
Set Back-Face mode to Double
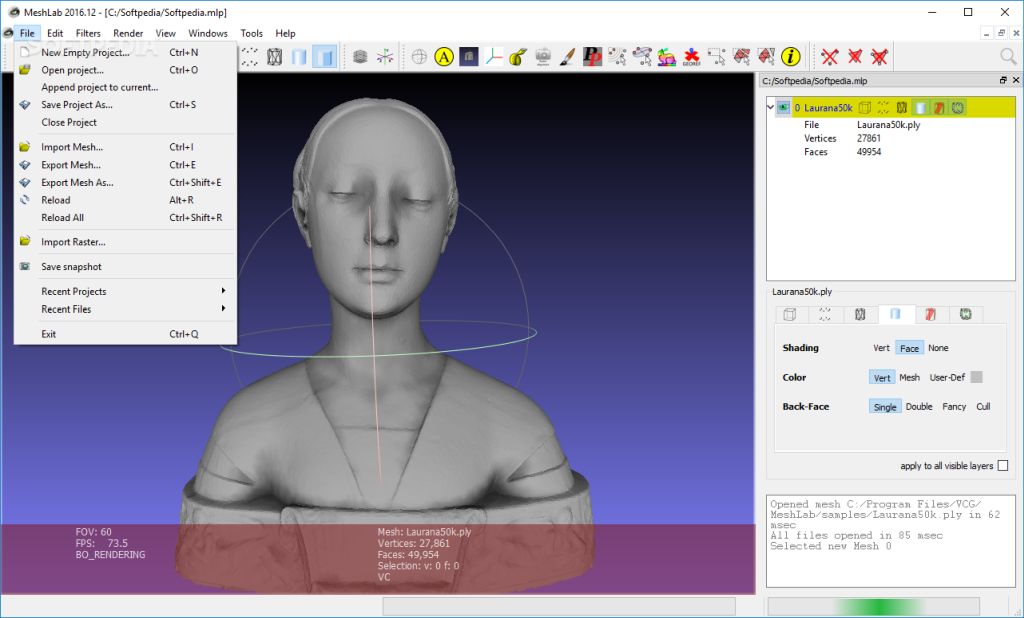pos(919,407)
